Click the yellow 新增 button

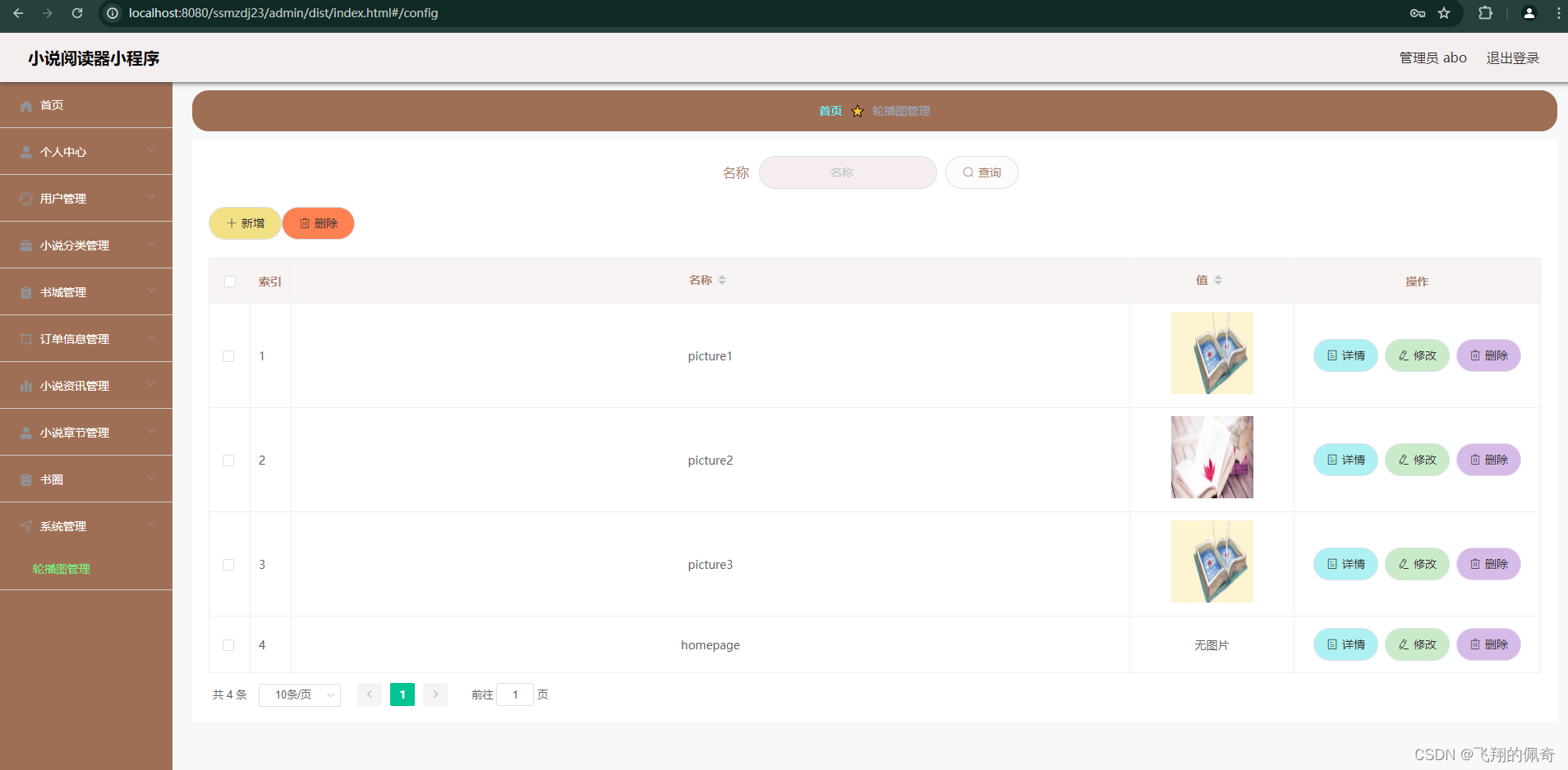[x=245, y=223]
